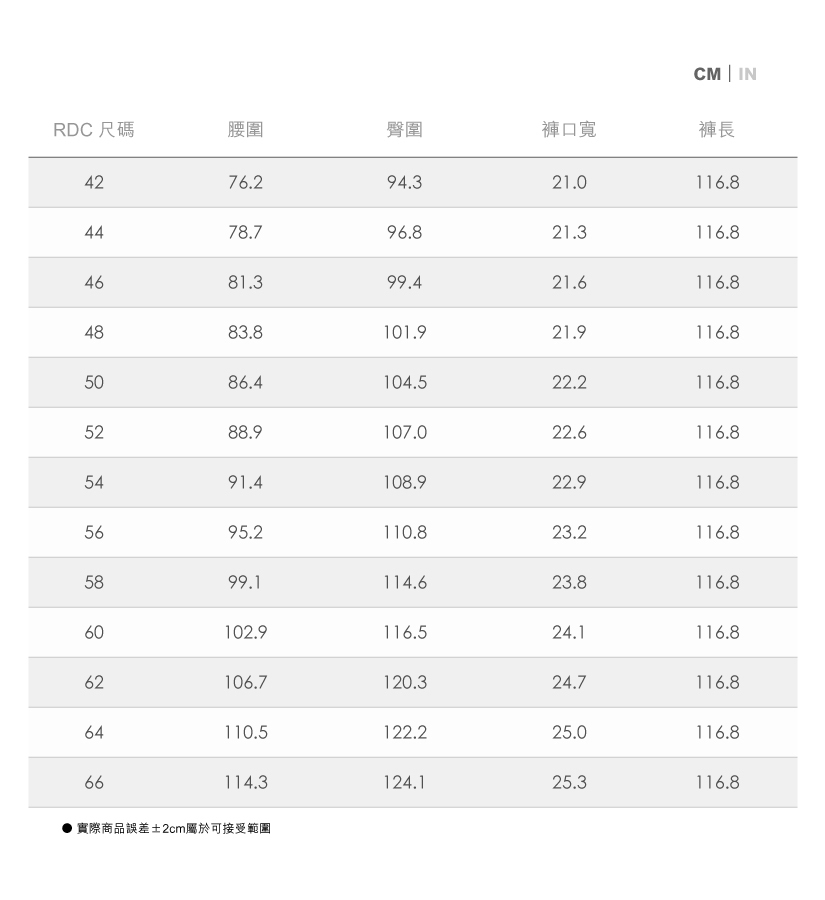Click waist value 78.7 for size 44
This screenshot has height=900, width=825.
[x=245, y=233]
